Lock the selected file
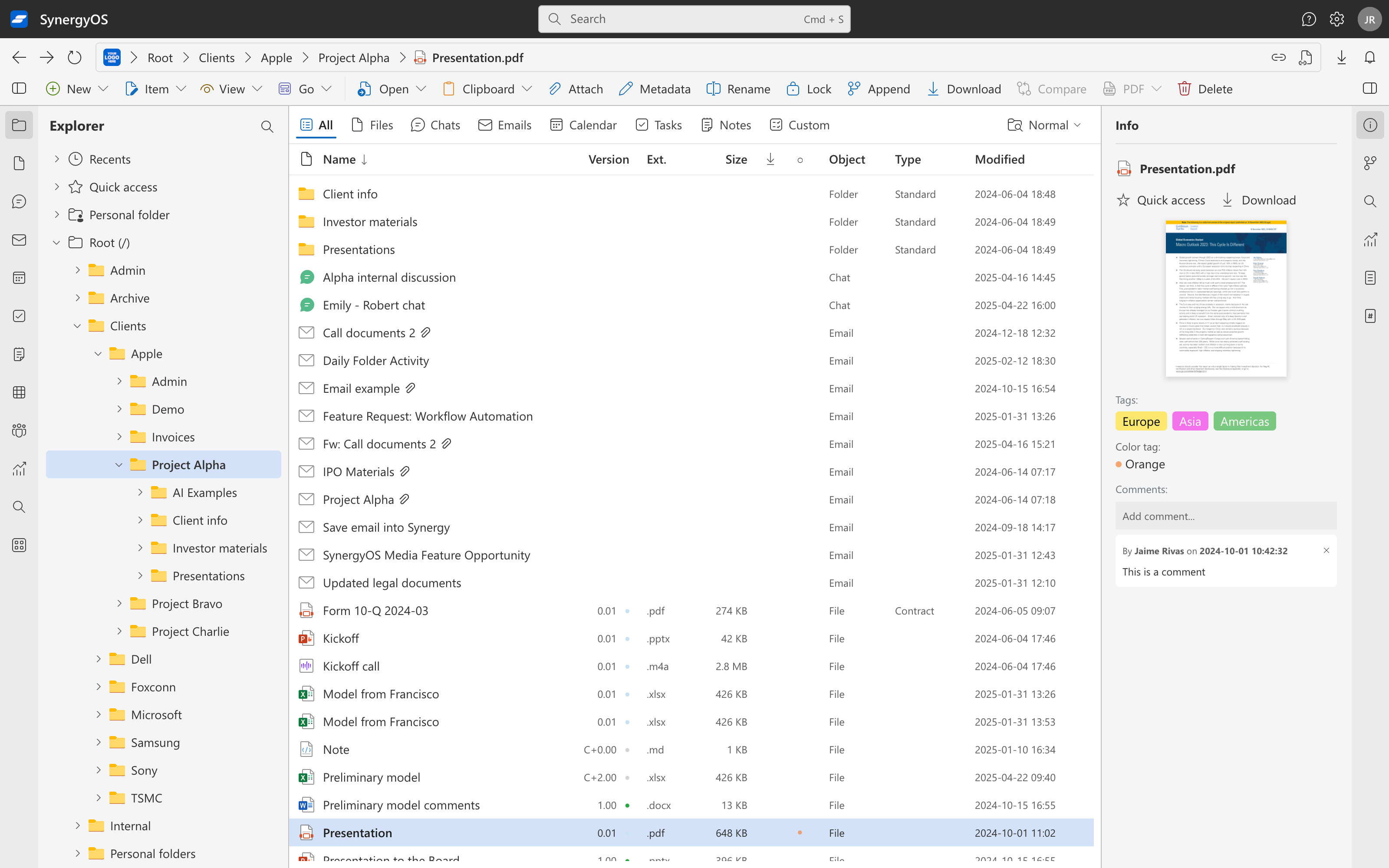This screenshot has height=868, width=1389. (x=809, y=89)
